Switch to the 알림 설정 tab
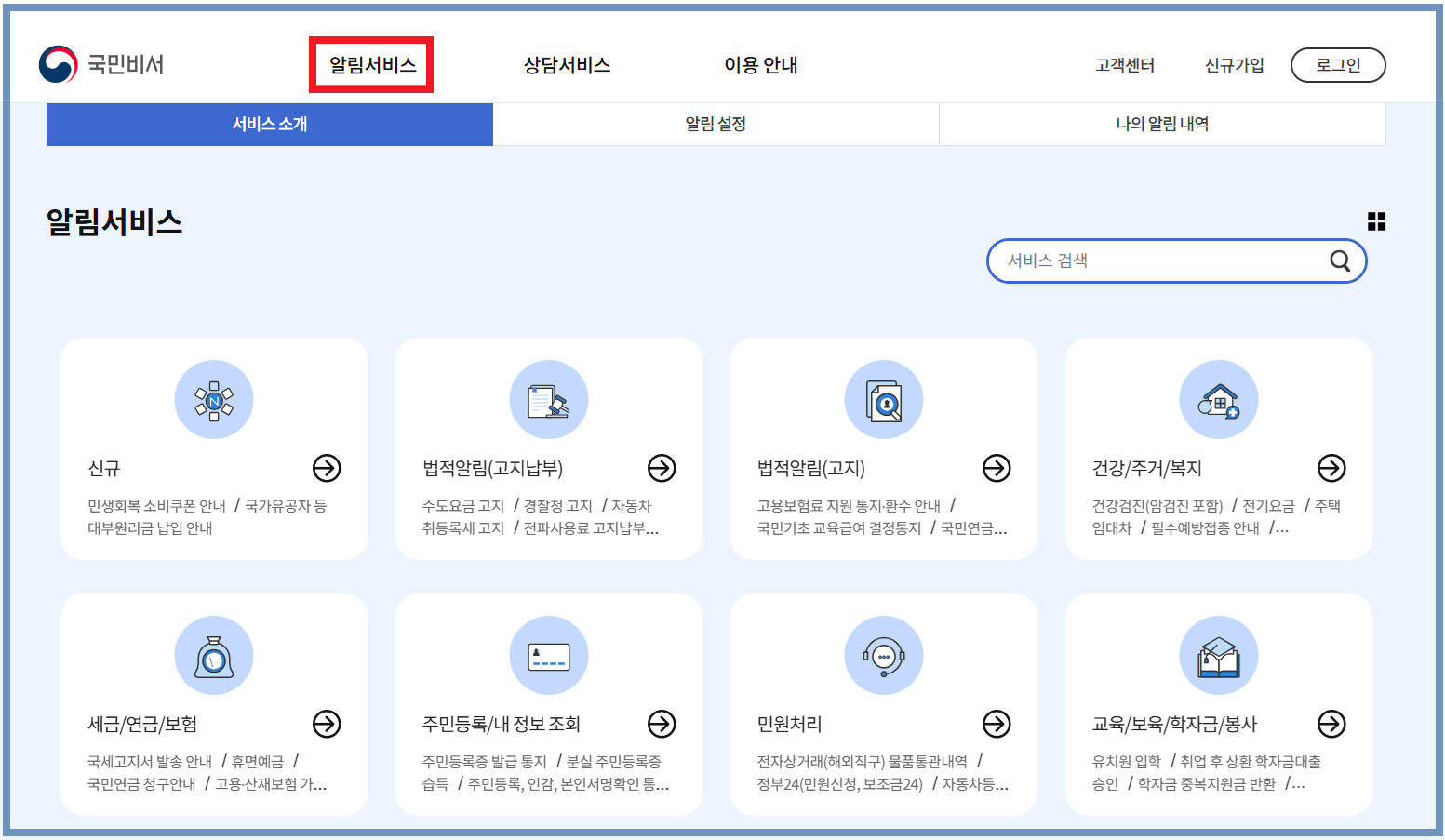 716,124
